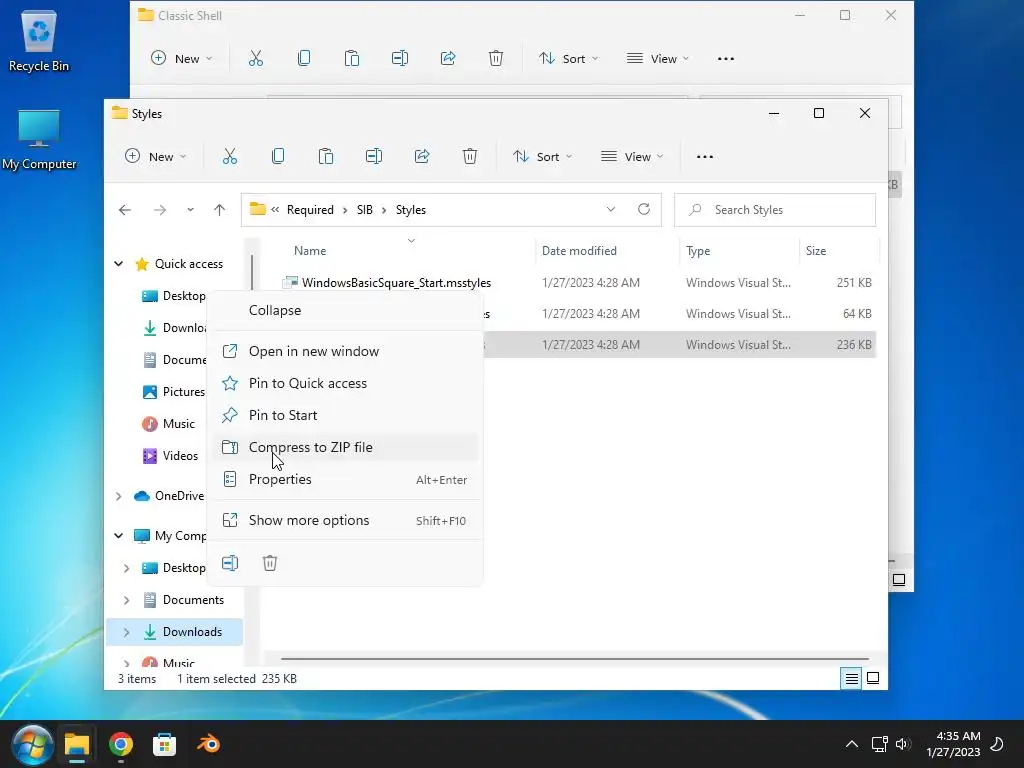This screenshot has height=768, width=1024.
Task: Open New dropdown in Classic Shell window
Action: click(182, 59)
